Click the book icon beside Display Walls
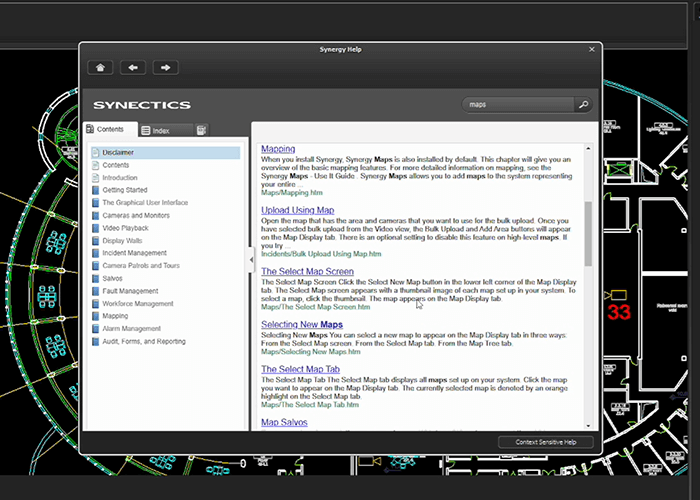This screenshot has width=700, height=500. (95, 241)
